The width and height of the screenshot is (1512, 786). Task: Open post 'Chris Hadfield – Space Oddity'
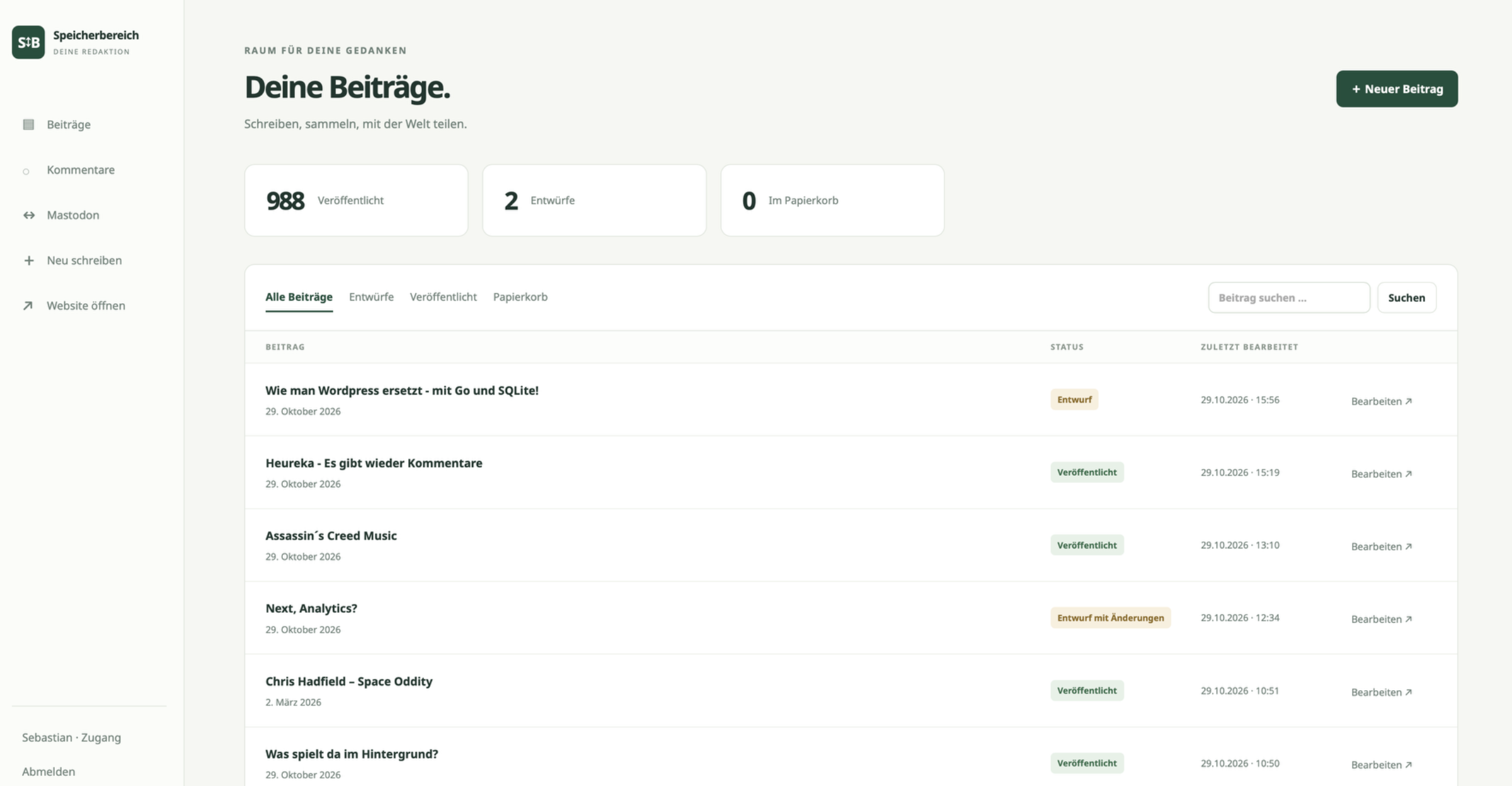pos(349,681)
